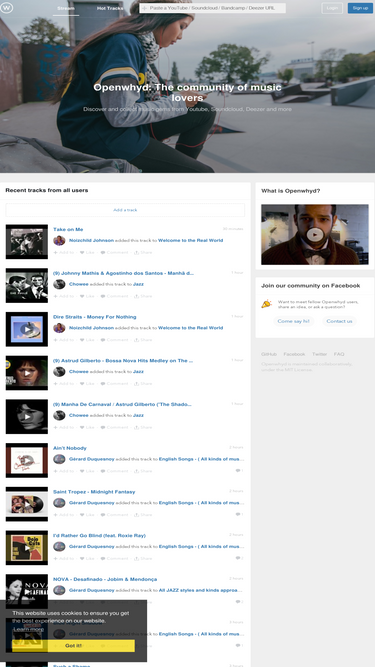Open Chowee's Jazz playlist on Johnny Mathis track
Screen dimensions: 375x667
138,284
